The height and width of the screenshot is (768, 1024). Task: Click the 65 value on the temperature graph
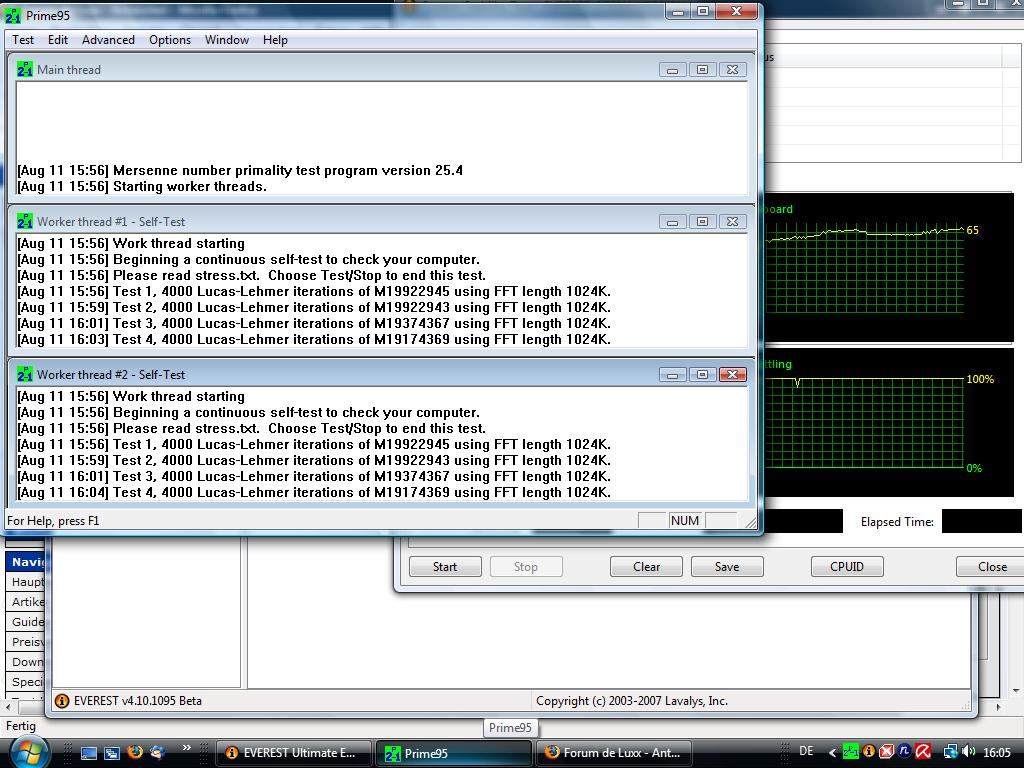pyautogui.click(x=972, y=230)
